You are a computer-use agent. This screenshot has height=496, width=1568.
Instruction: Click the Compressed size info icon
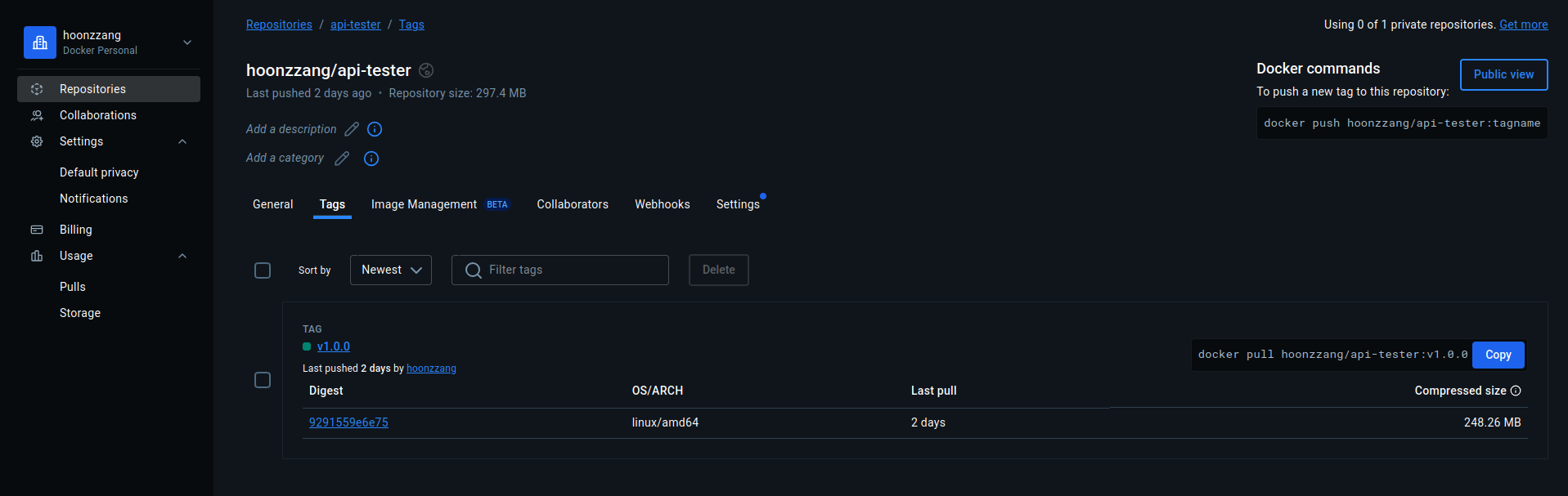1516,391
